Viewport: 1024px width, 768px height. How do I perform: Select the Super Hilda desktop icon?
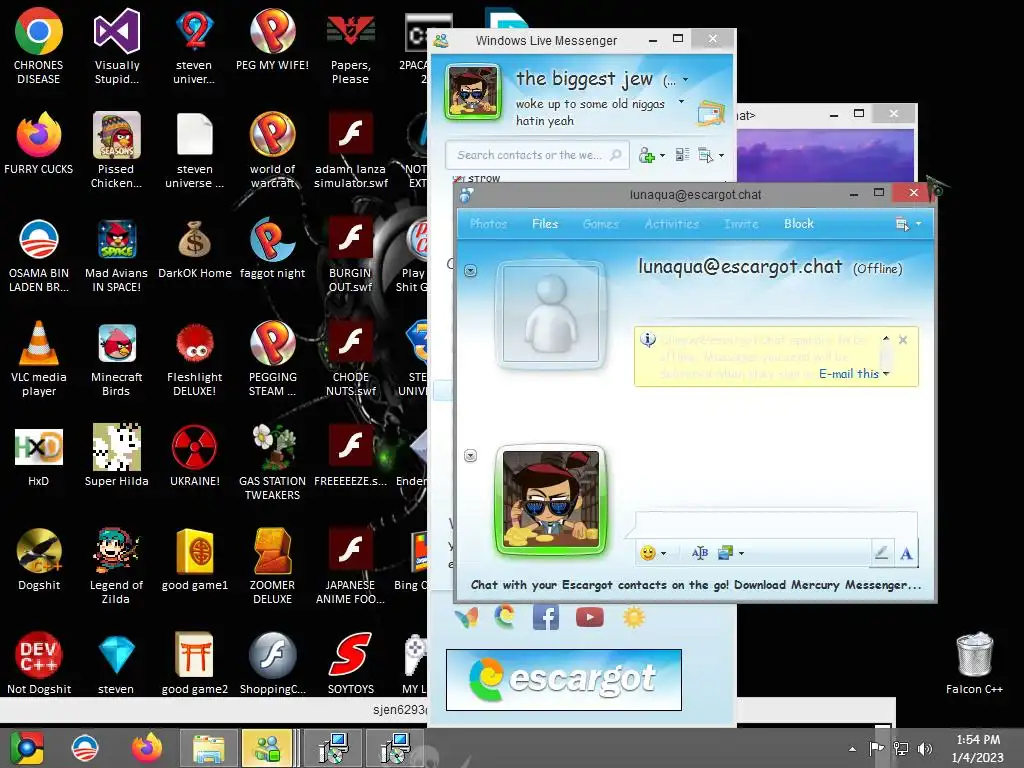point(116,456)
